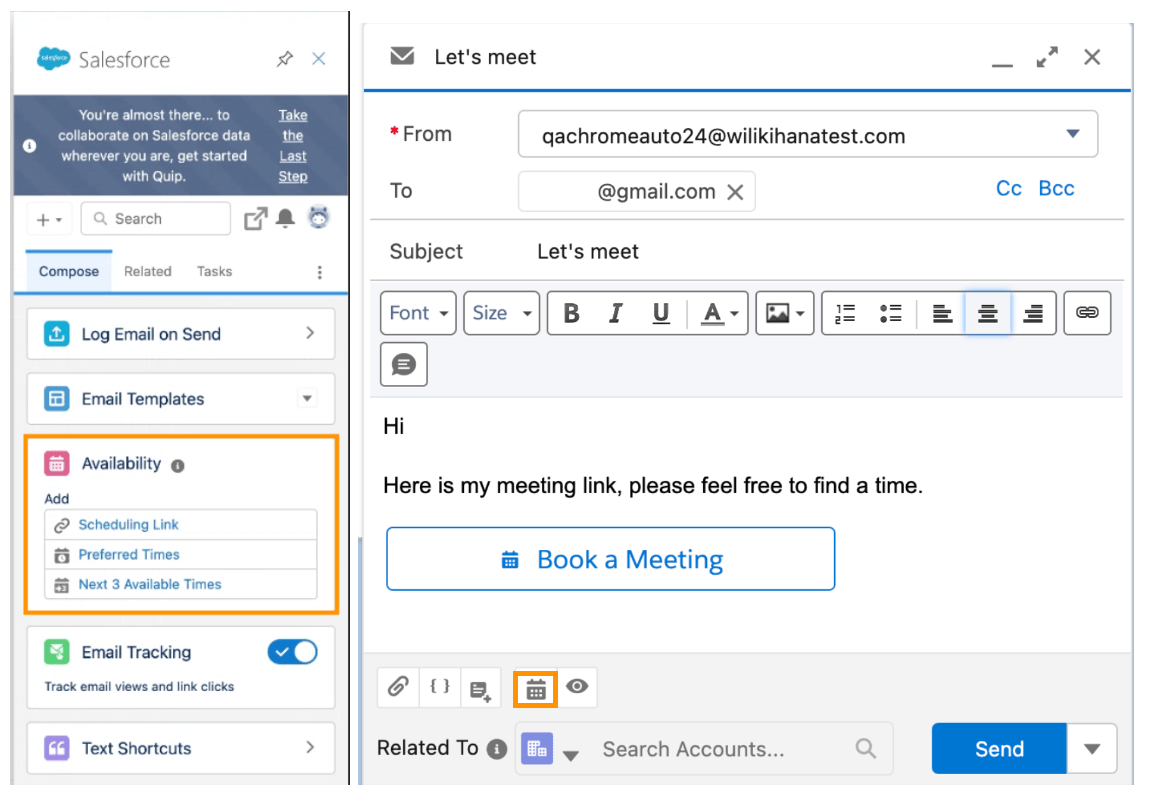The image size is (1156, 794).
Task: Insert merge field braces icon
Action: pyautogui.click(x=440, y=687)
